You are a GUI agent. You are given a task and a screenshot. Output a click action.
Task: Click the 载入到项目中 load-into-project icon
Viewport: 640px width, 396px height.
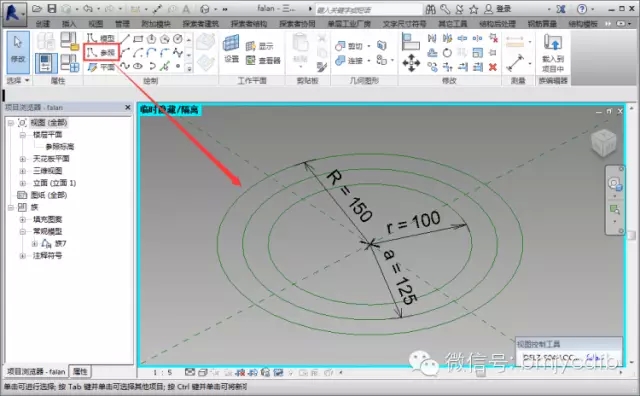(x=553, y=53)
